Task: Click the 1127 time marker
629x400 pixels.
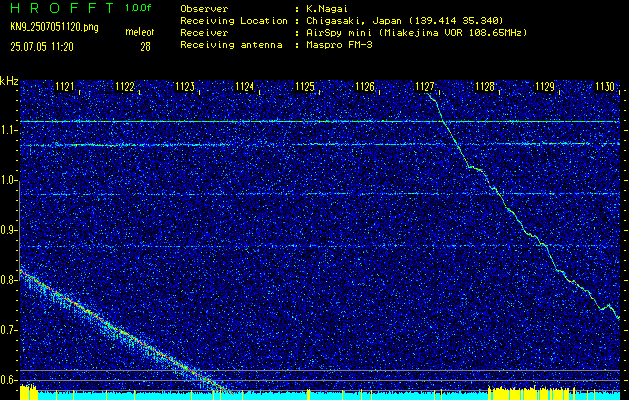Action: (x=424, y=86)
